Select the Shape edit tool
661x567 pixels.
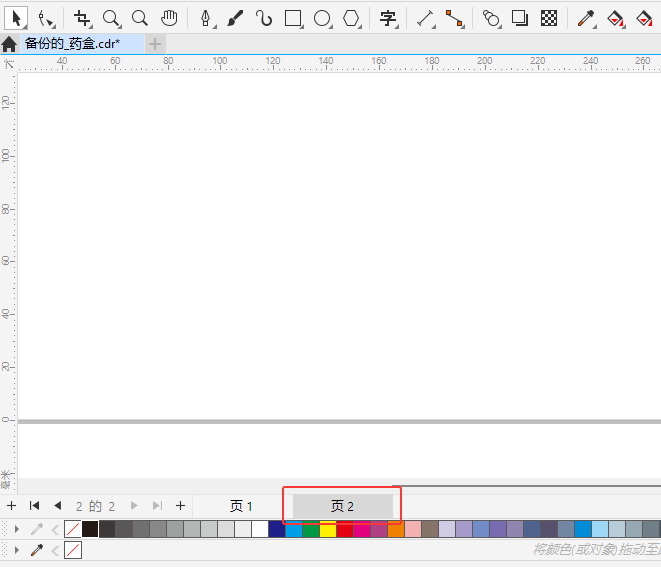tap(46, 19)
